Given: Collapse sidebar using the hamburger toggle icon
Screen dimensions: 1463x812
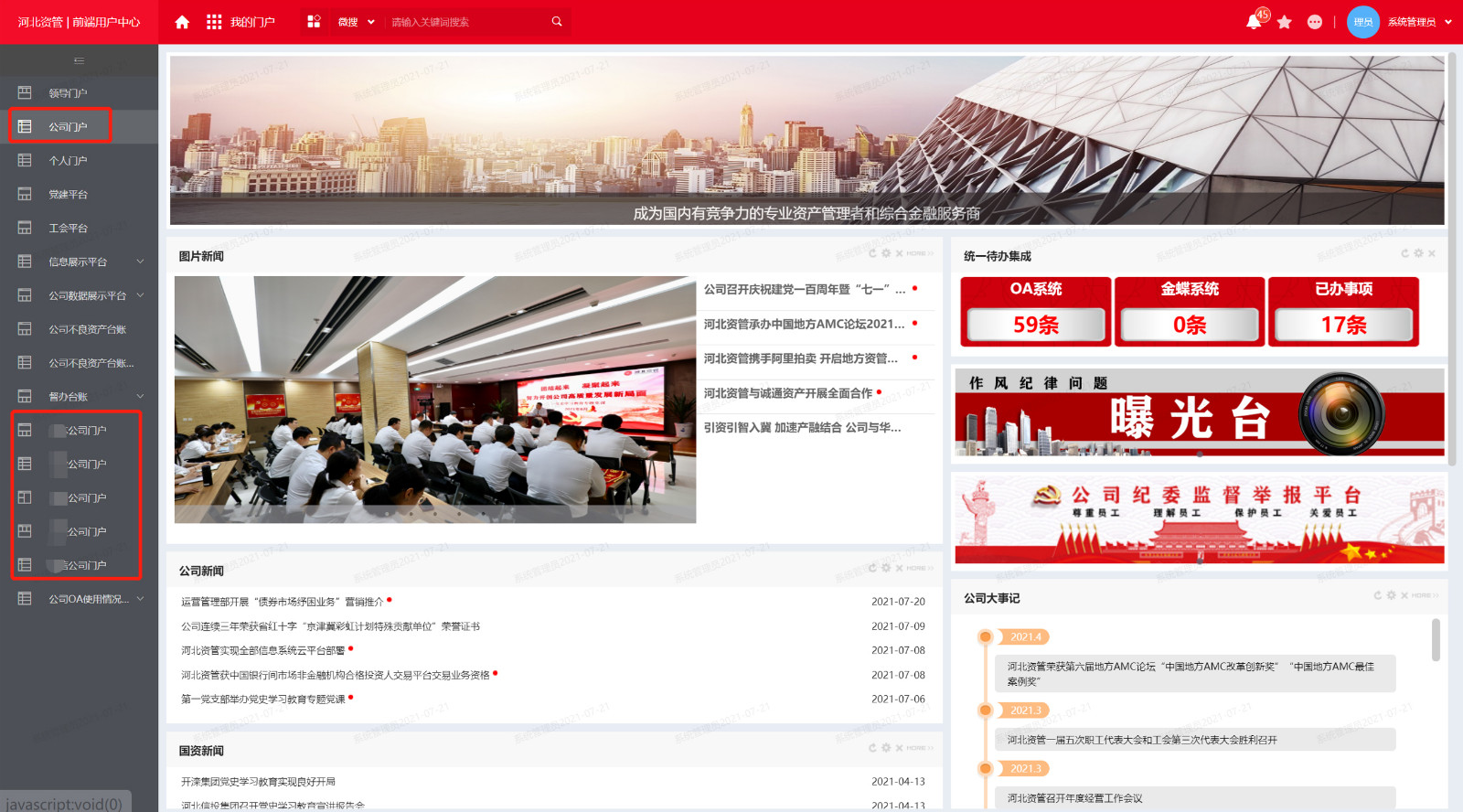Looking at the screenshot, I should (x=79, y=60).
